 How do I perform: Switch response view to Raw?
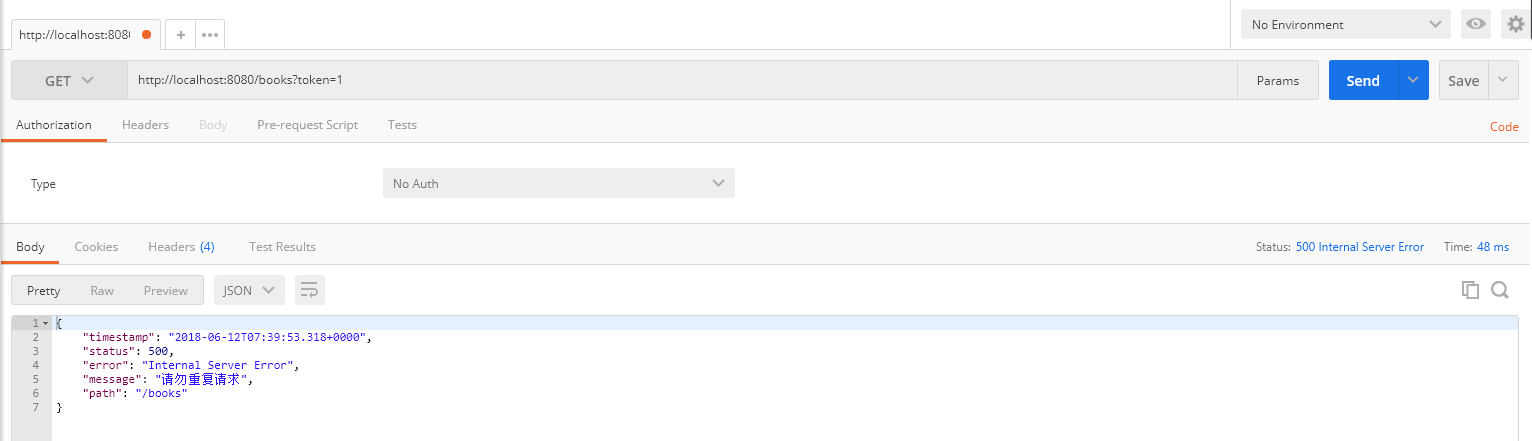click(x=102, y=291)
